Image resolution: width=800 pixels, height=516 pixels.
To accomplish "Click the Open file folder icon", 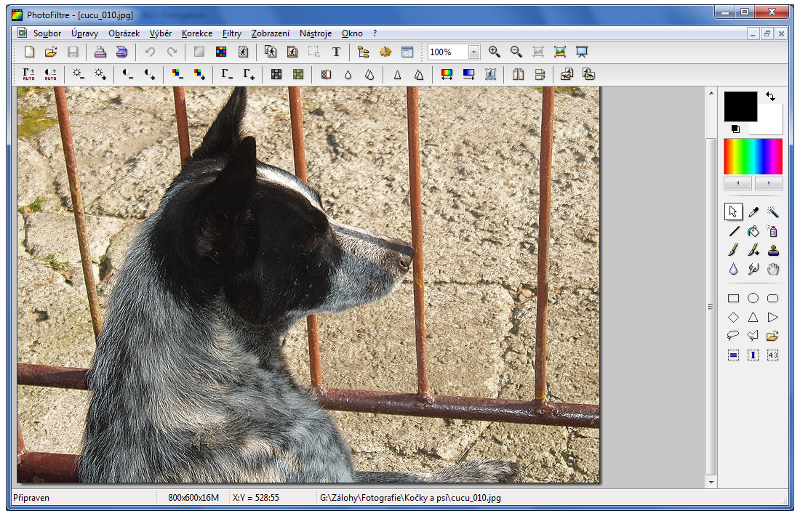I will coord(51,52).
